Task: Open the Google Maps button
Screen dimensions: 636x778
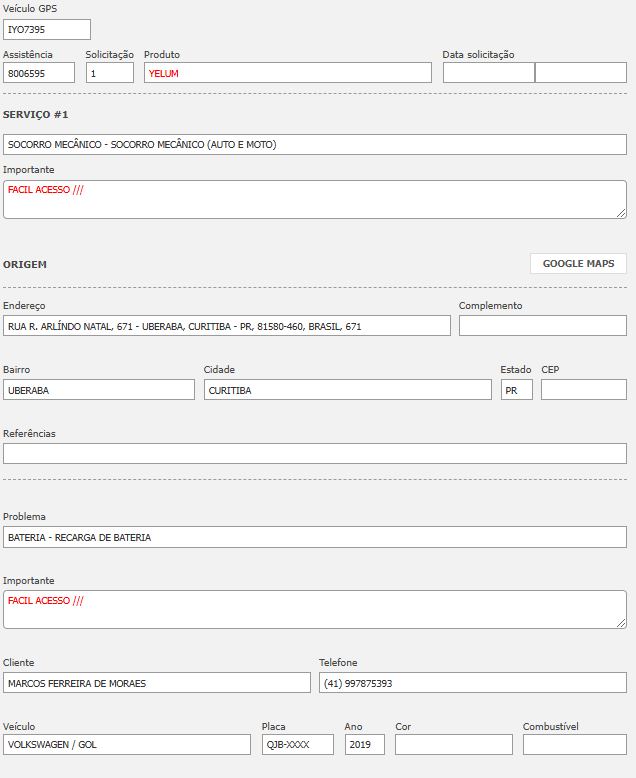Action: 578,264
